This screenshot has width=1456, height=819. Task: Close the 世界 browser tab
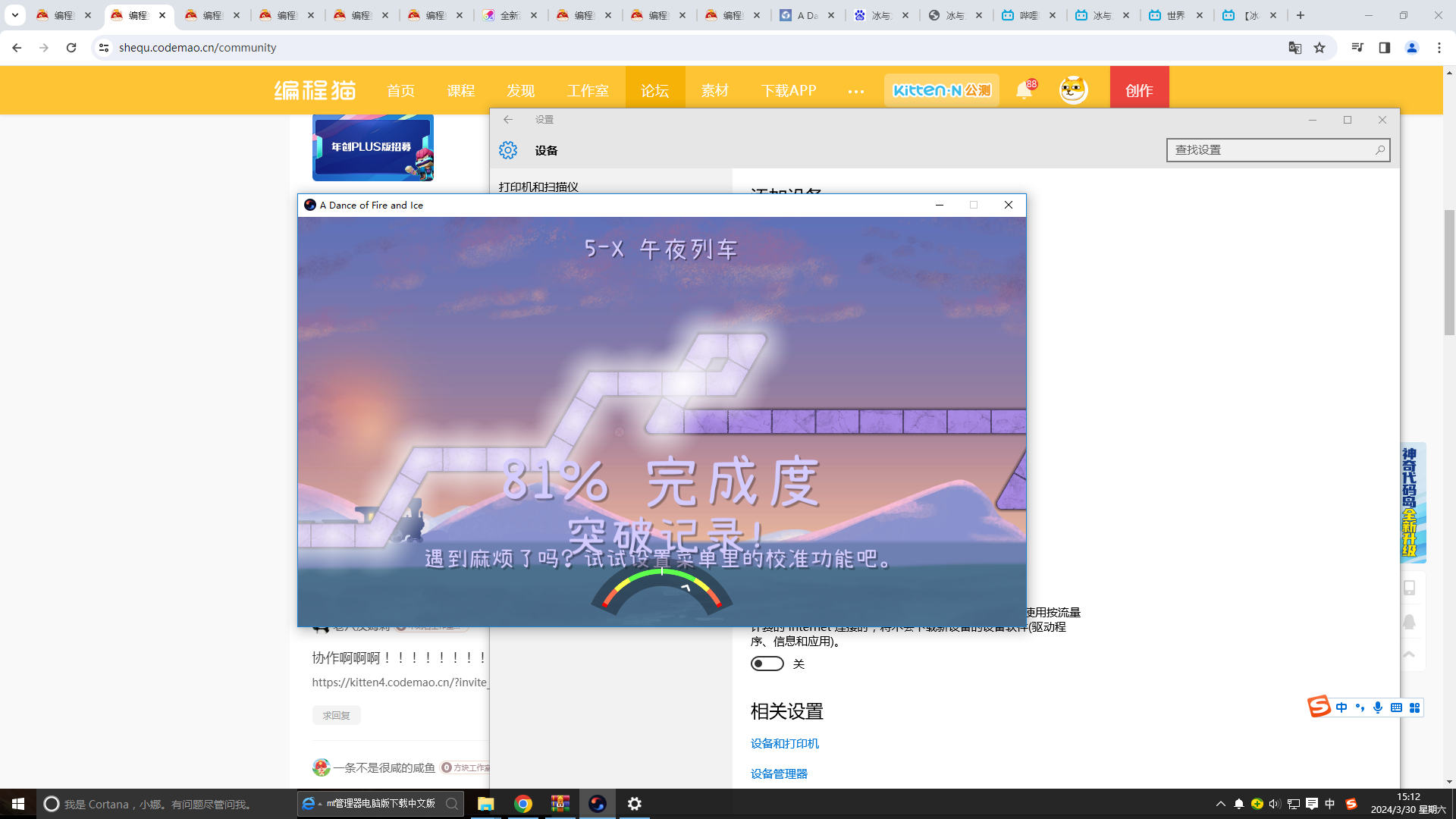(1200, 15)
